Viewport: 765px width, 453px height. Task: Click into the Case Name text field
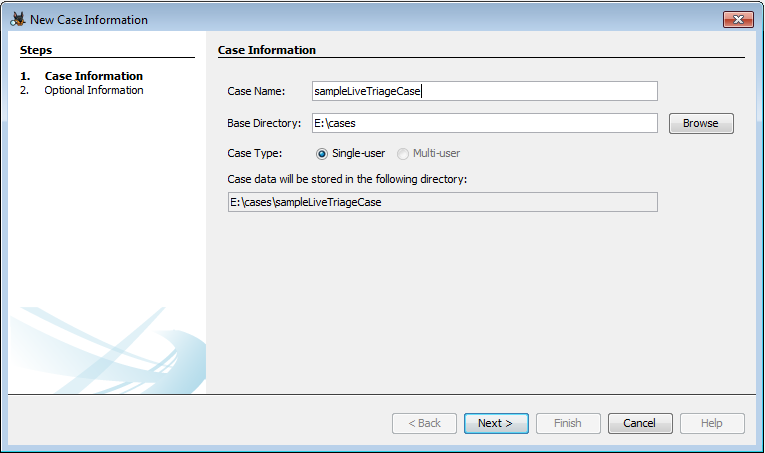[x=484, y=91]
